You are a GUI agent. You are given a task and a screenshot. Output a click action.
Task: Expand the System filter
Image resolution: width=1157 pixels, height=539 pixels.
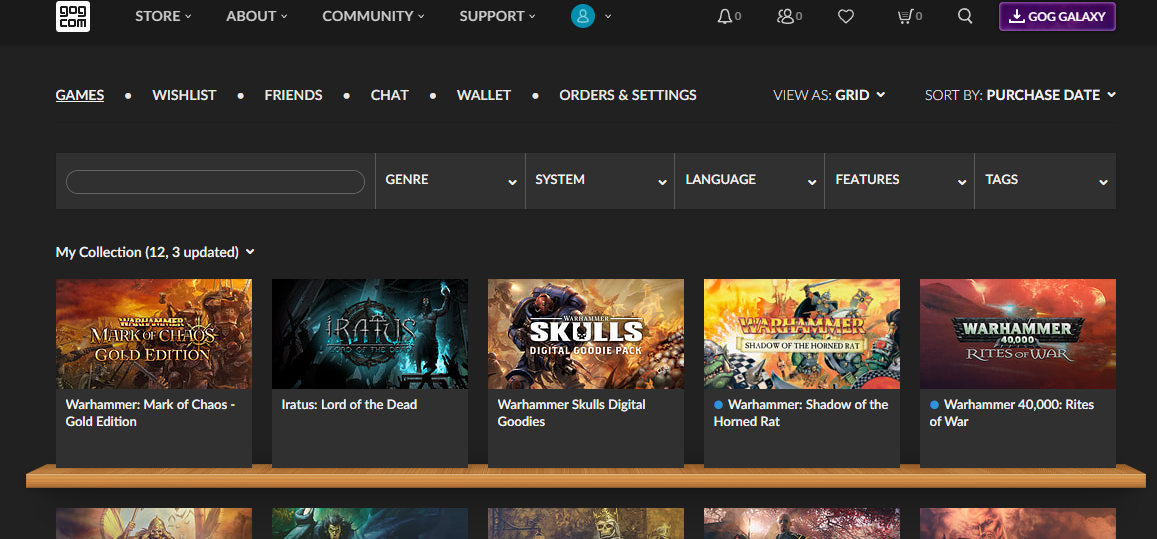(600, 180)
